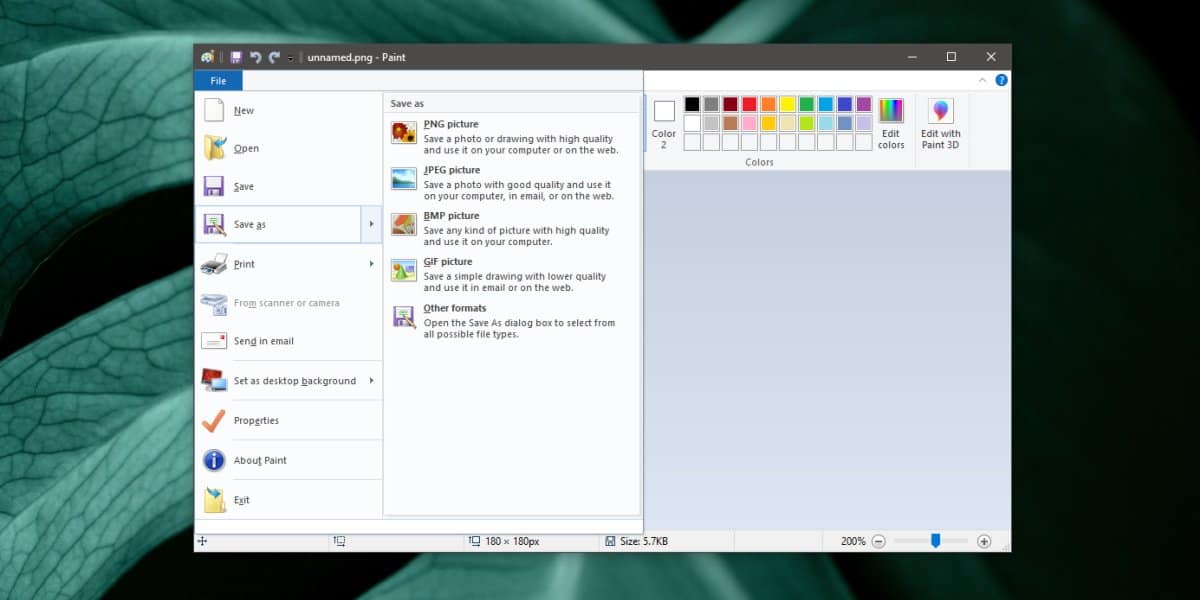
Task: Pick the blue-gray color swatch
Action: (x=845, y=123)
